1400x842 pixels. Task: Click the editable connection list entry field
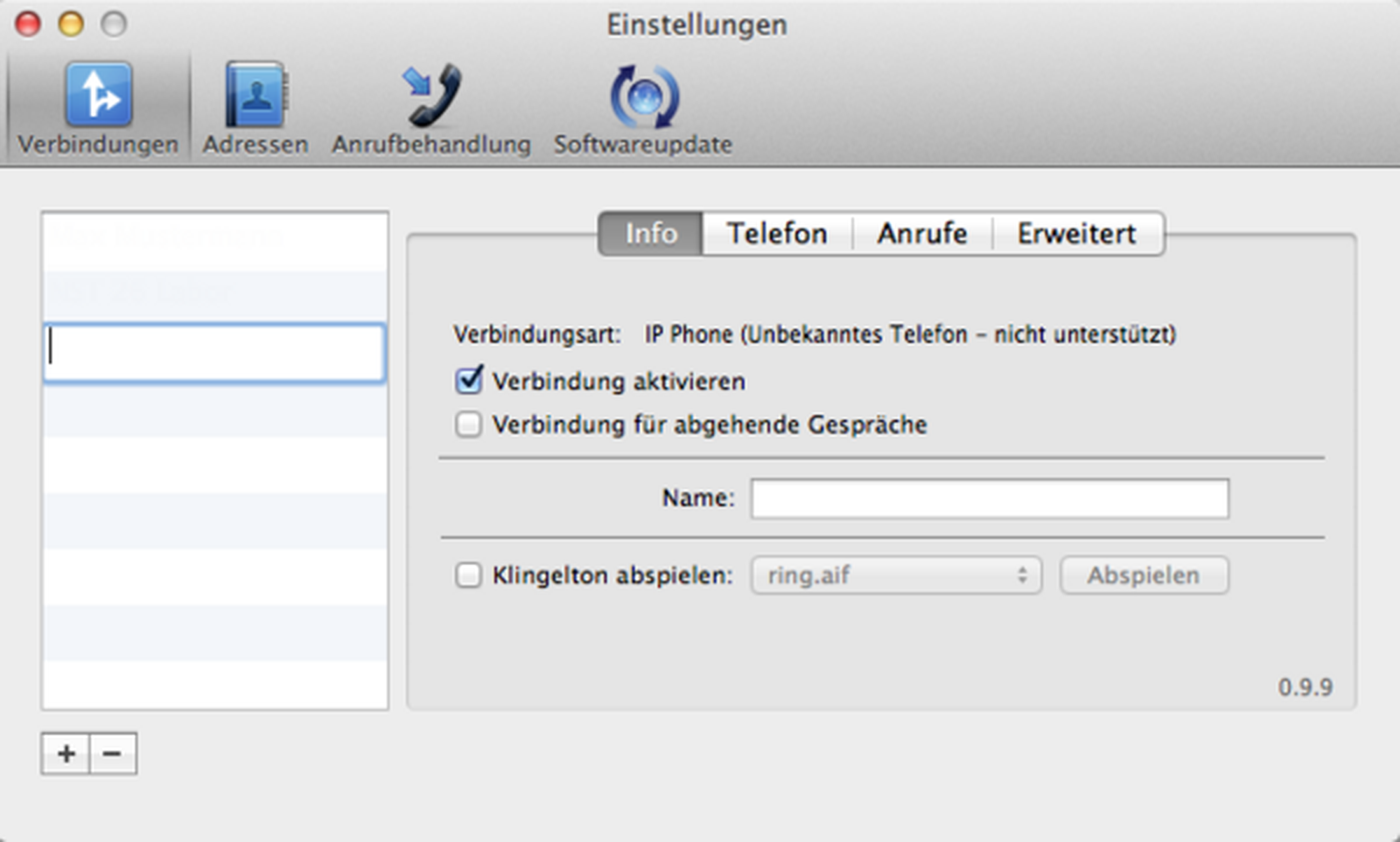pos(214,352)
